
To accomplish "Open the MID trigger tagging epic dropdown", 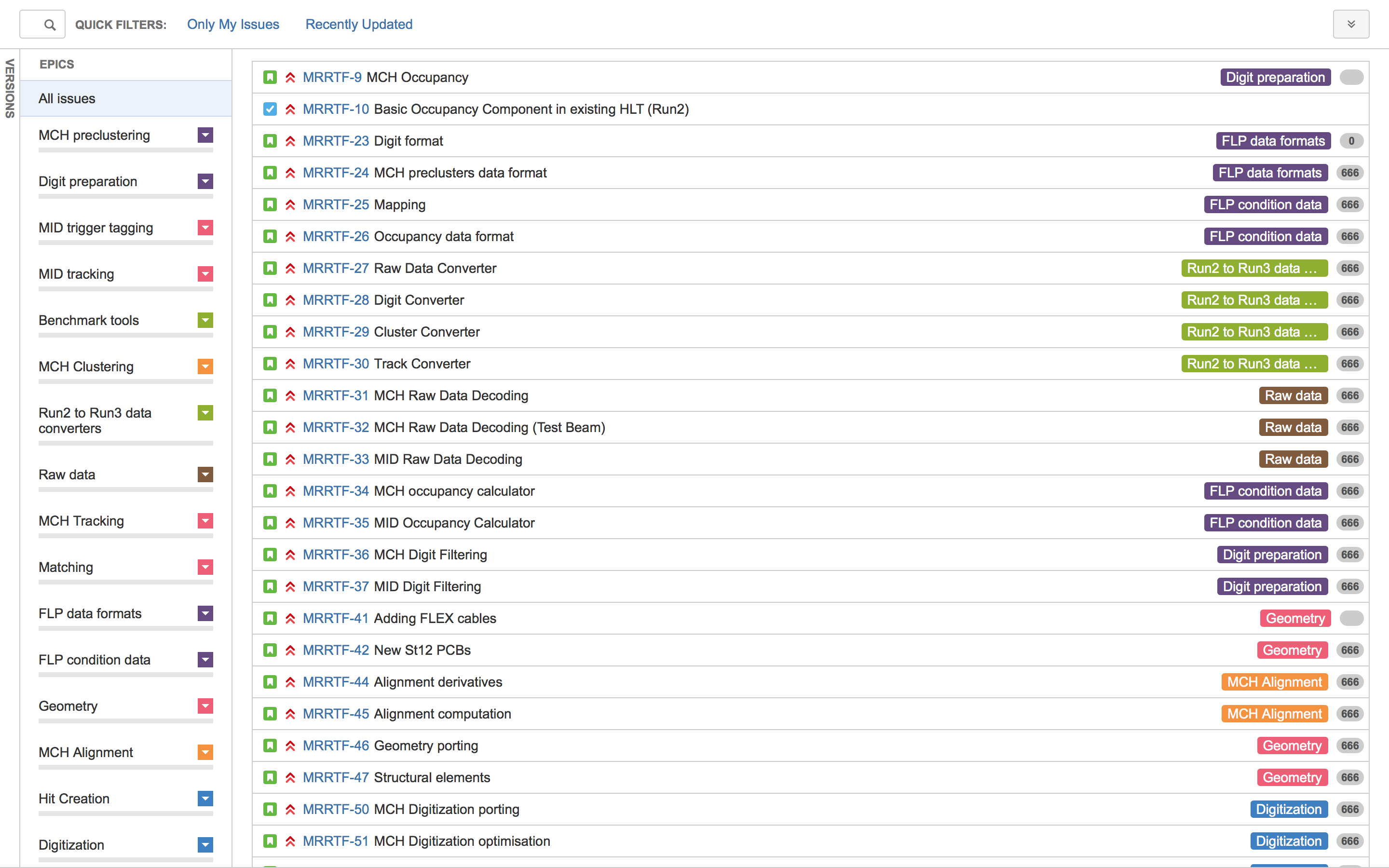I will click(205, 227).
